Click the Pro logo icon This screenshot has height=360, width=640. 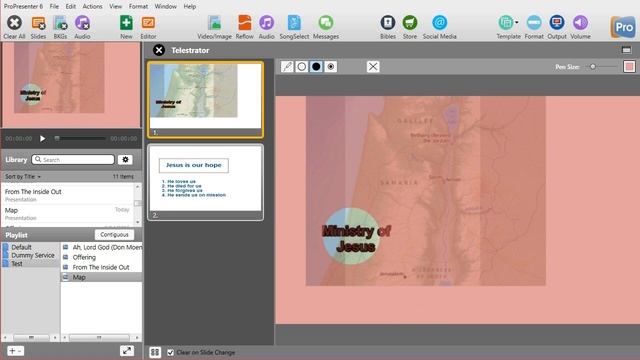point(623,27)
